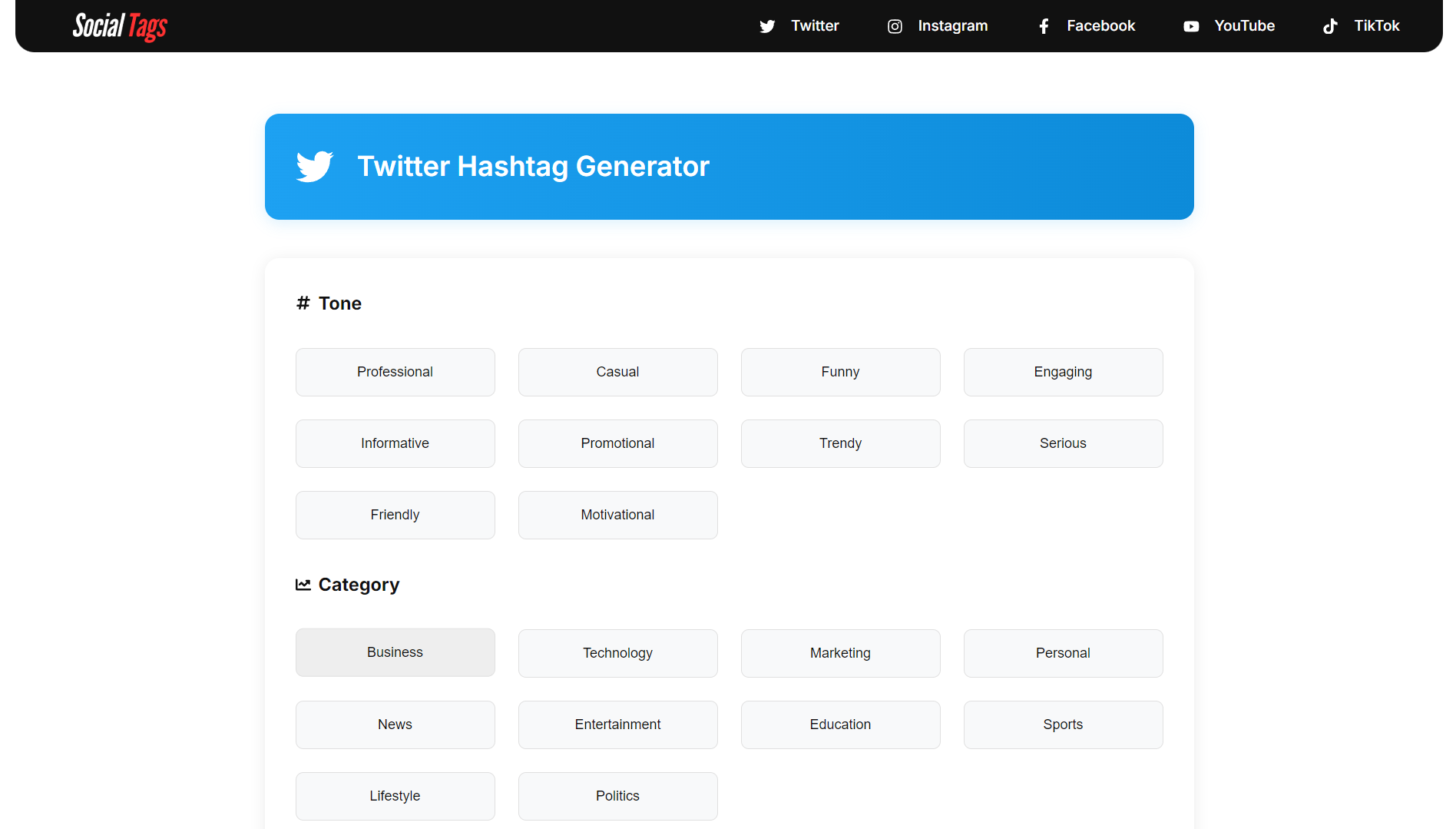Click the Tone section heading
The image size is (1456, 829).
[x=340, y=303]
